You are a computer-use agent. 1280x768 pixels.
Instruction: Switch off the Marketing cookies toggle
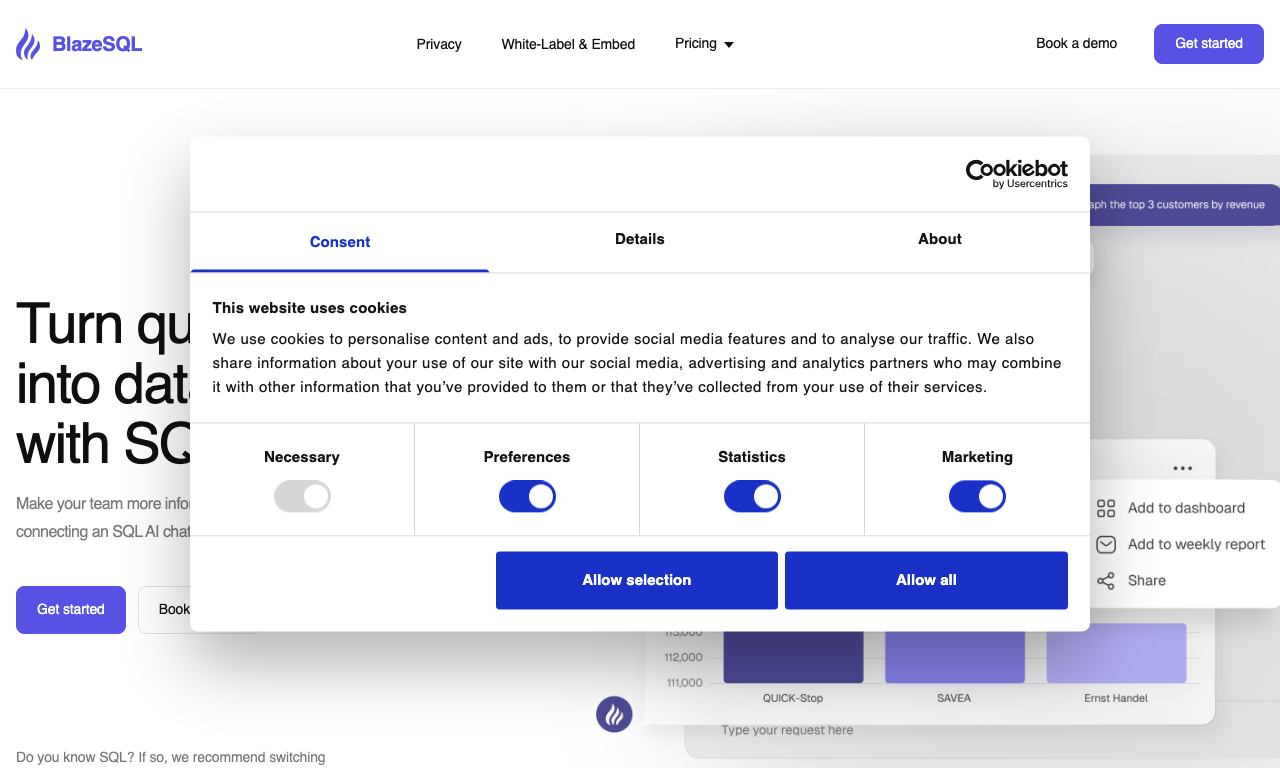point(977,496)
